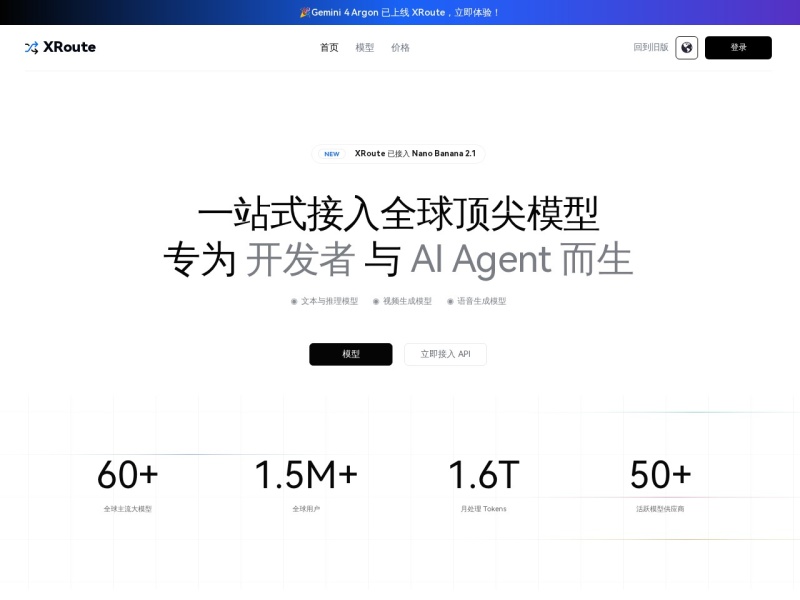Click the 一站式接入全球顶尖模型 headline

pyautogui.click(x=398, y=213)
